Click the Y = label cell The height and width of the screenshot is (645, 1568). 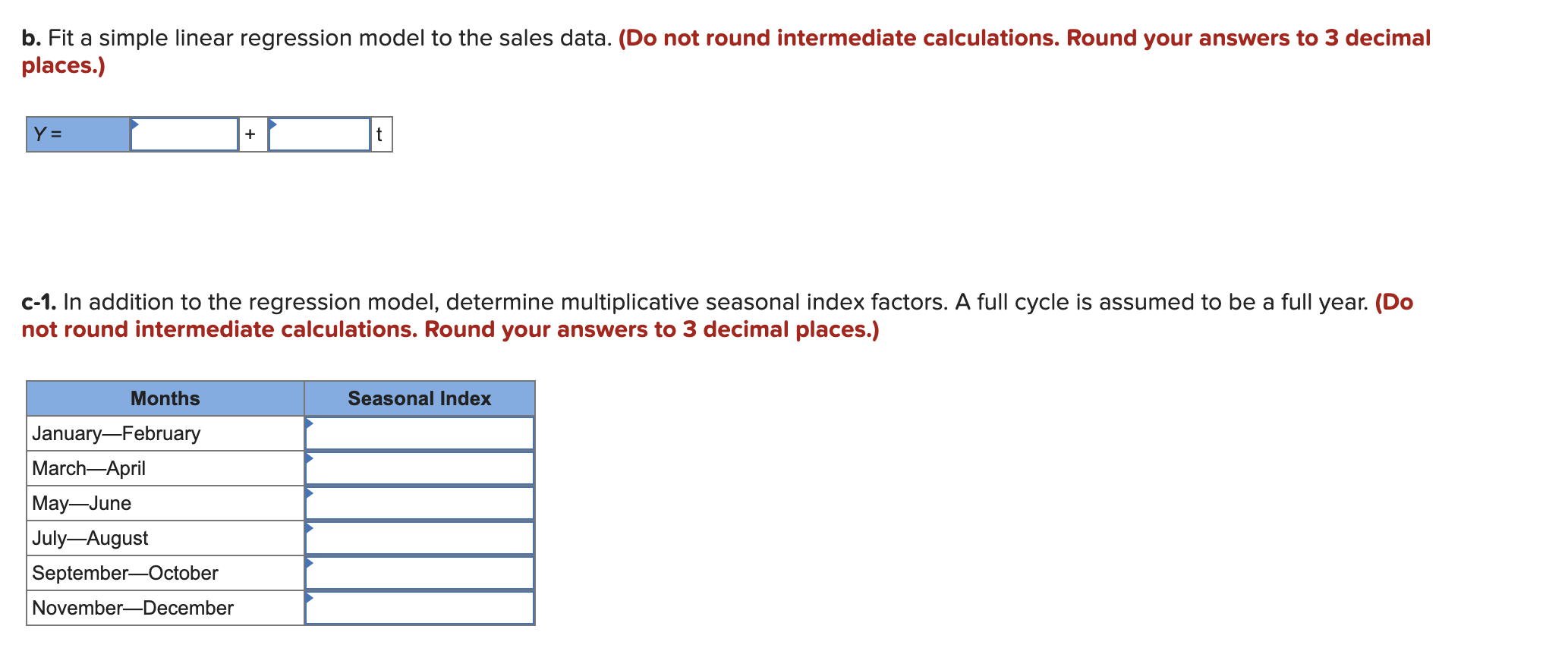[76, 134]
